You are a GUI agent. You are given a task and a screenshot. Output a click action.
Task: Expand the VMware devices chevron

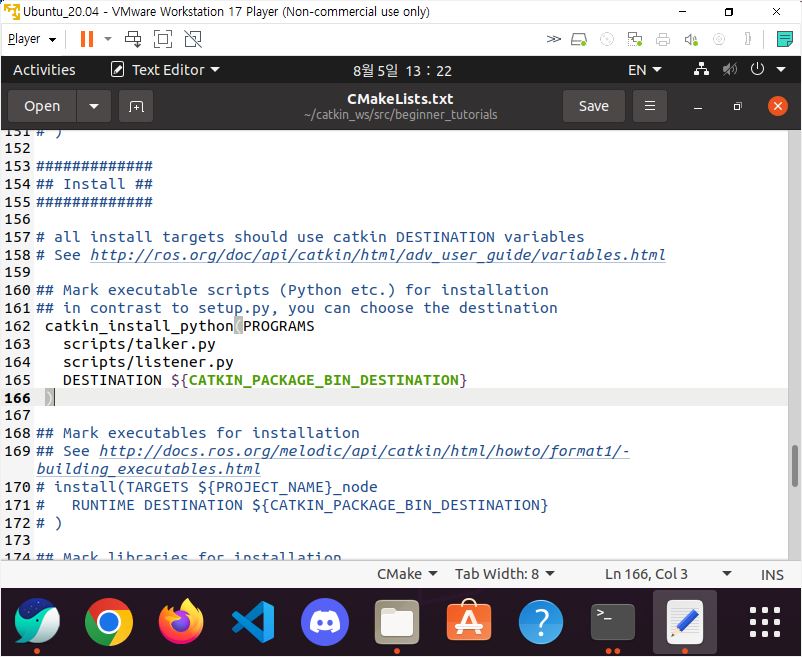[553, 39]
